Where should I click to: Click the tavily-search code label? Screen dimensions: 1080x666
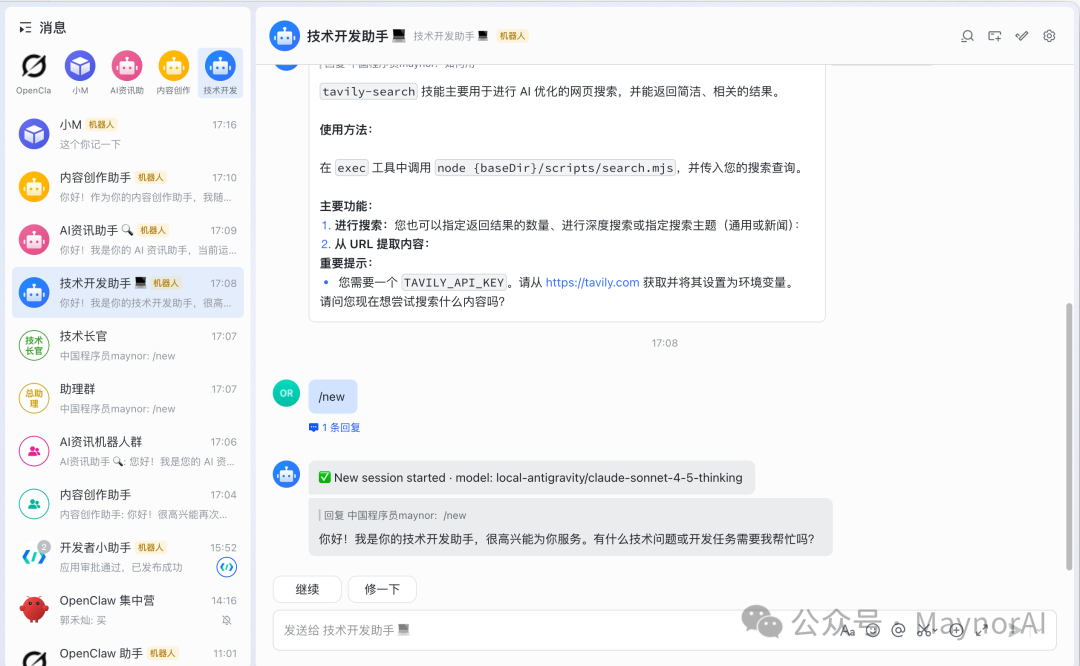368,92
